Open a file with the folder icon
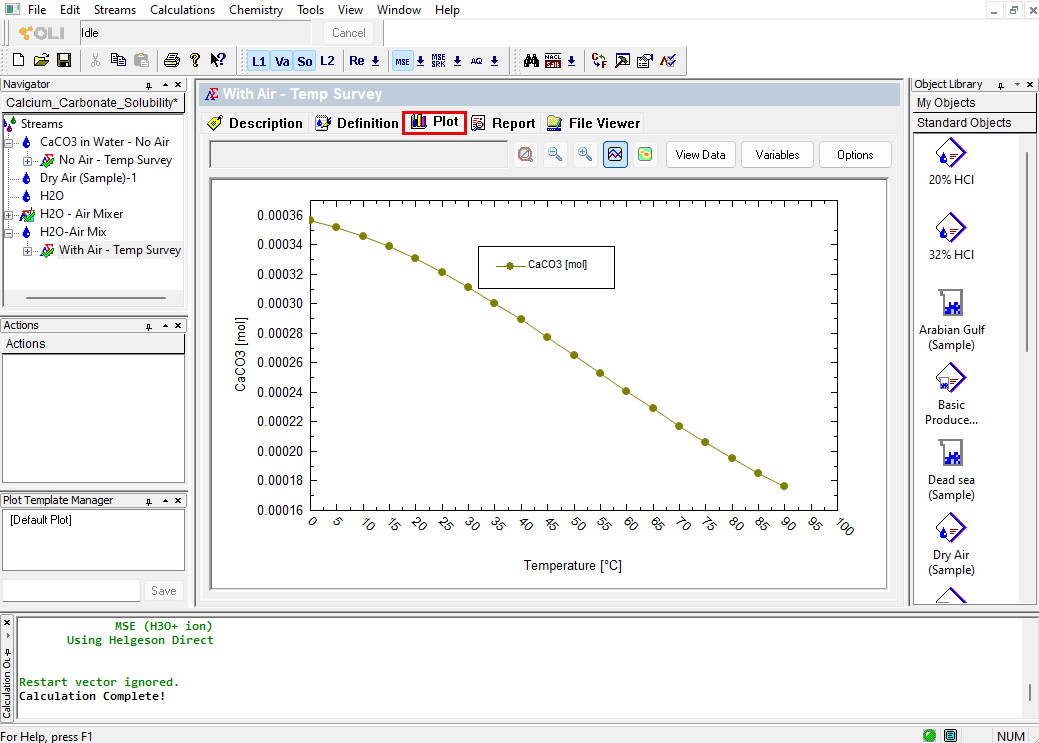Viewport: 1039px width, 743px height. pyautogui.click(x=41, y=60)
